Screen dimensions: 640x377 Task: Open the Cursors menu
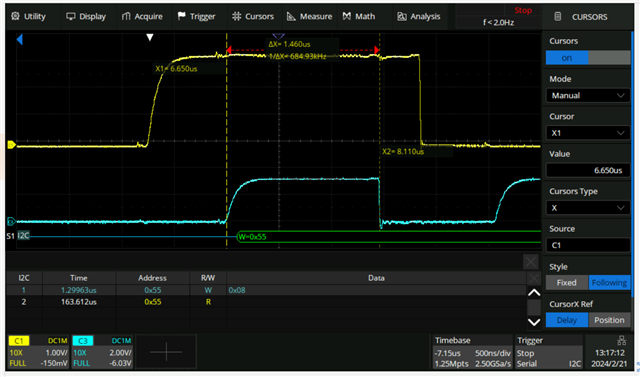coord(253,16)
